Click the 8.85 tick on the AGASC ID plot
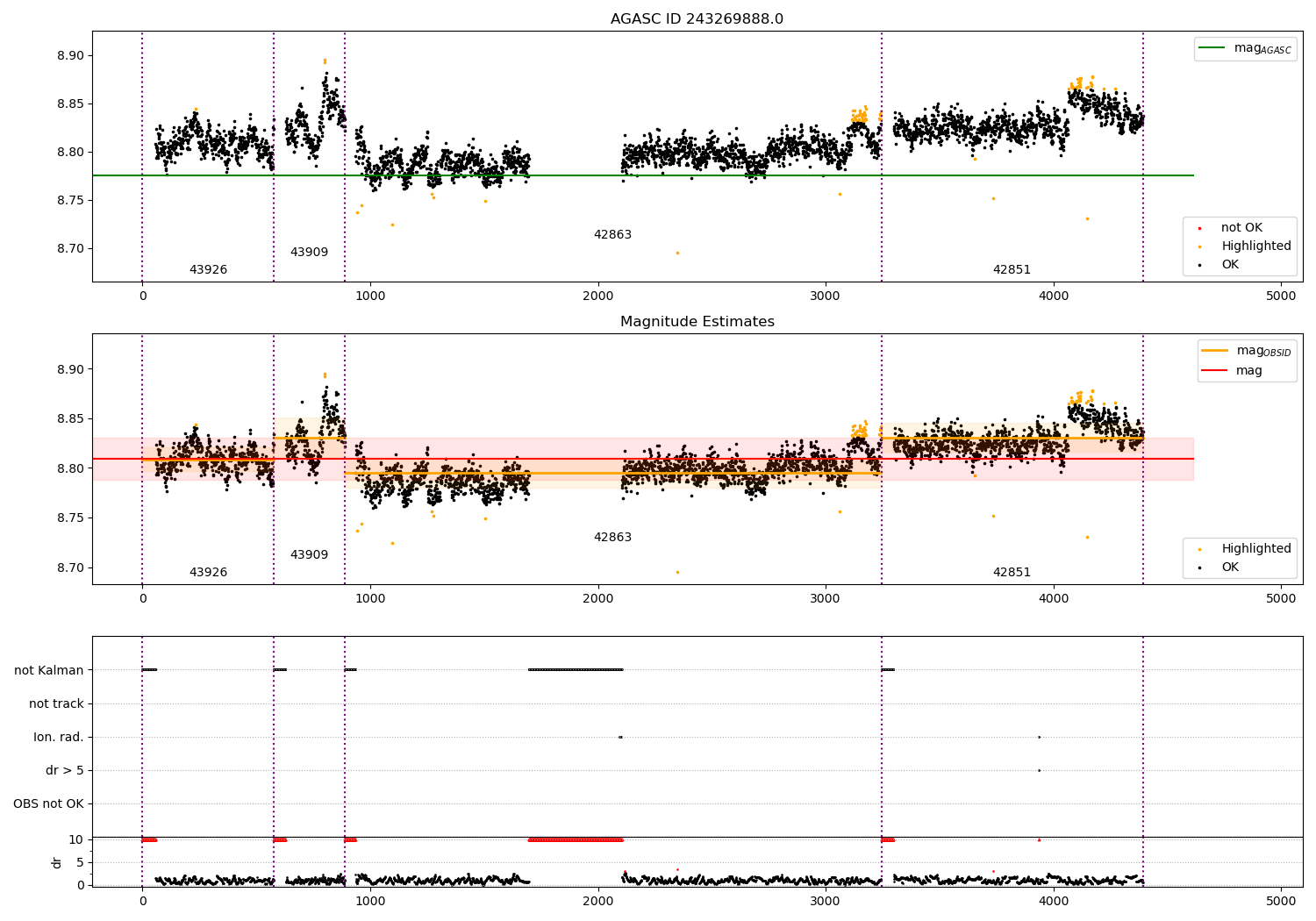This screenshot has width=1316, height=921. click(70, 104)
